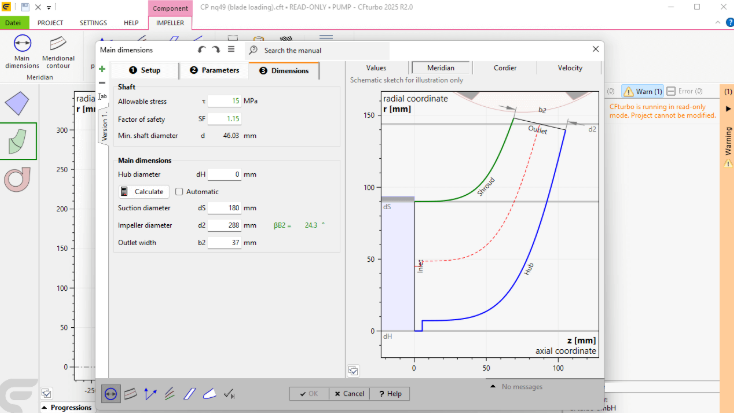Toggle the Error (0) message filter

[684, 91]
